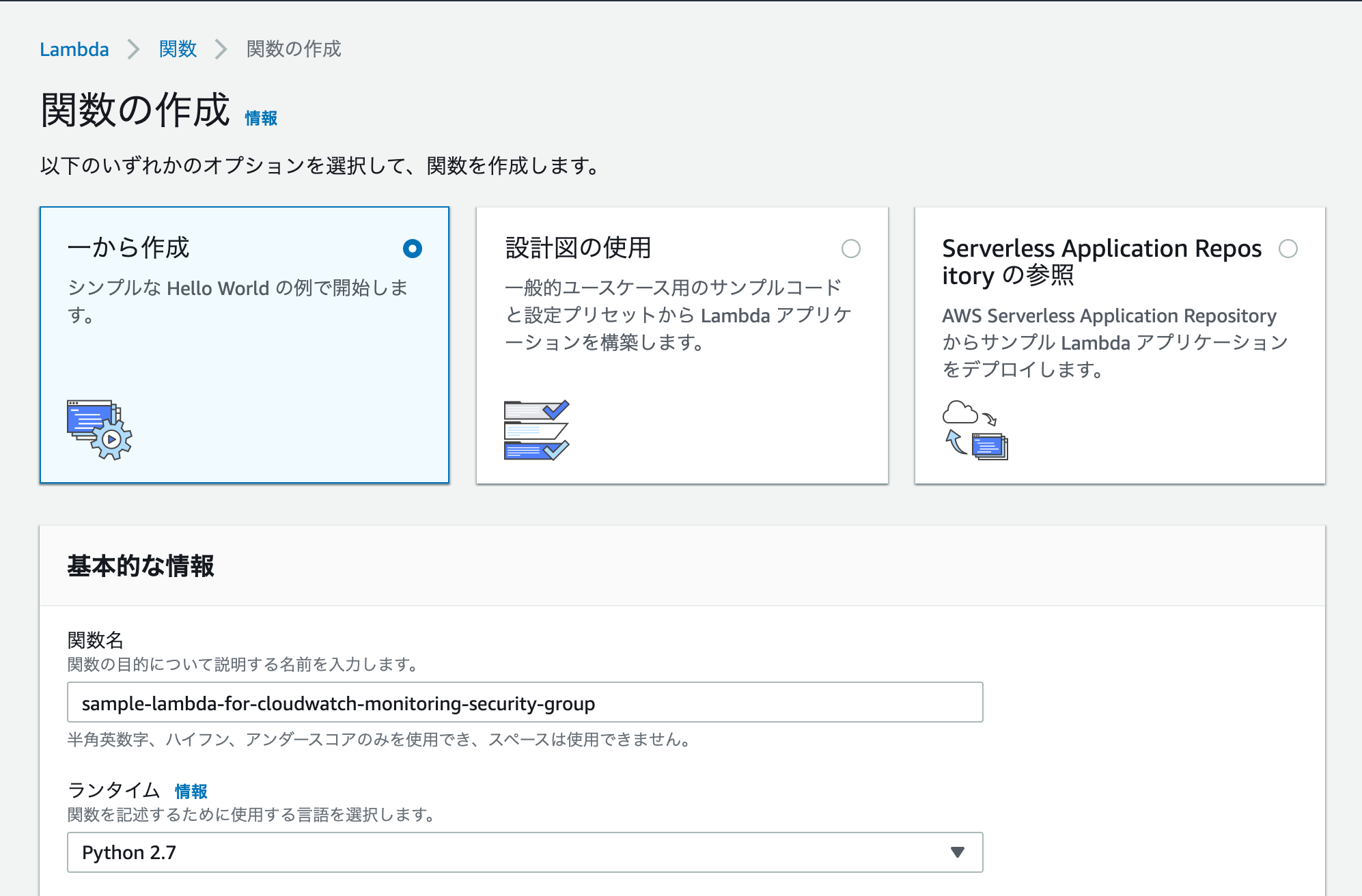Open the 関数 breadcrumb link
This screenshot has width=1362, height=896.
pyautogui.click(x=178, y=49)
